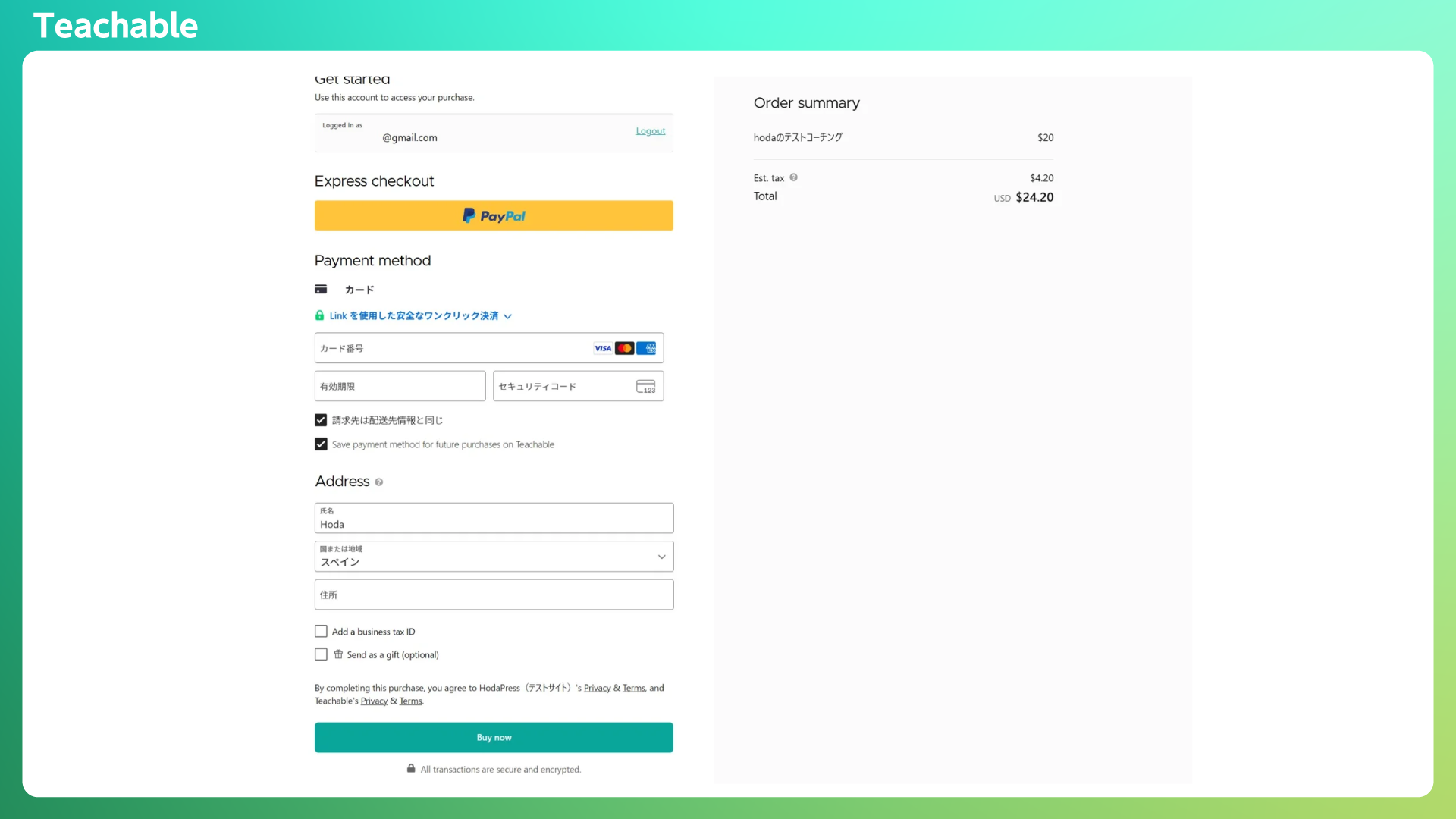Toggle the billing-same-as-shipping checkbox
This screenshot has width=1456, height=819.
[321, 420]
